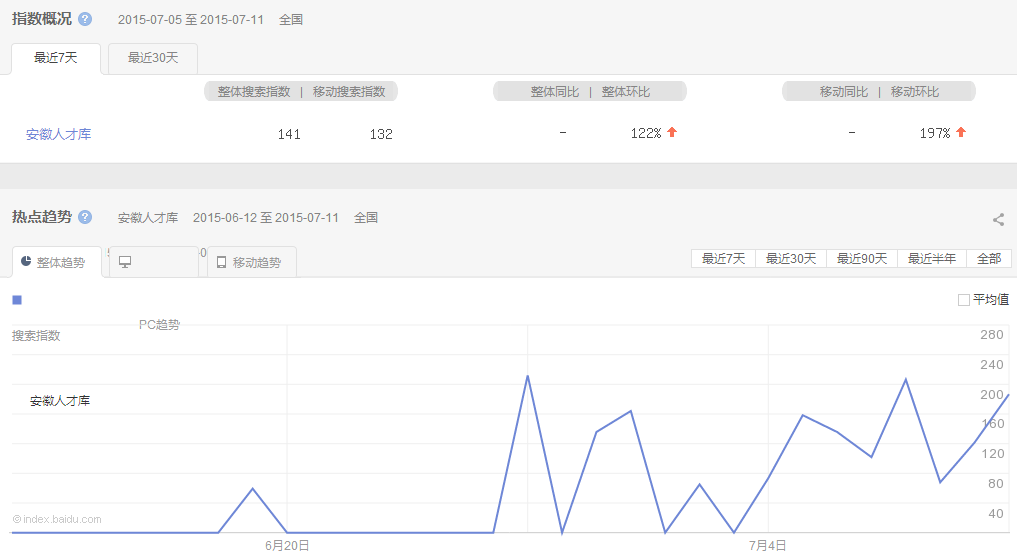Toggle the blue legend square for series
The height and width of the screenshot is (556, 1017).
point(17,299)
